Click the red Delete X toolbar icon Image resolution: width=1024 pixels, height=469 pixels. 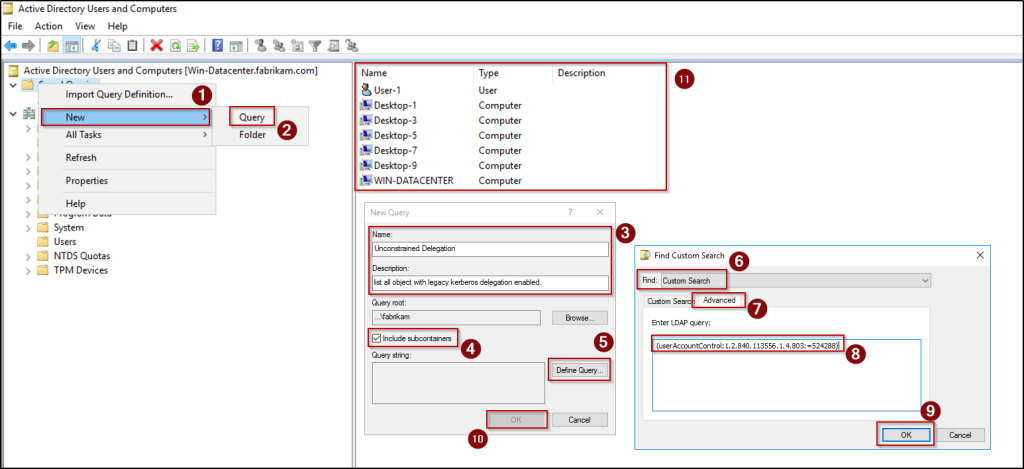point(156,45)
